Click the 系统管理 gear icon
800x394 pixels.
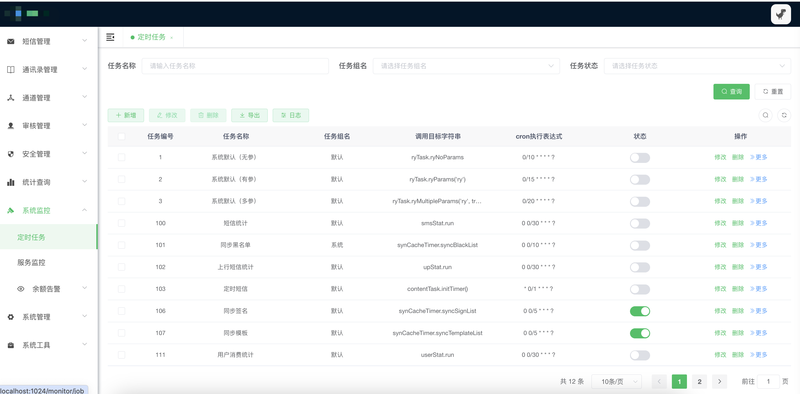click(x=10, y=317)
